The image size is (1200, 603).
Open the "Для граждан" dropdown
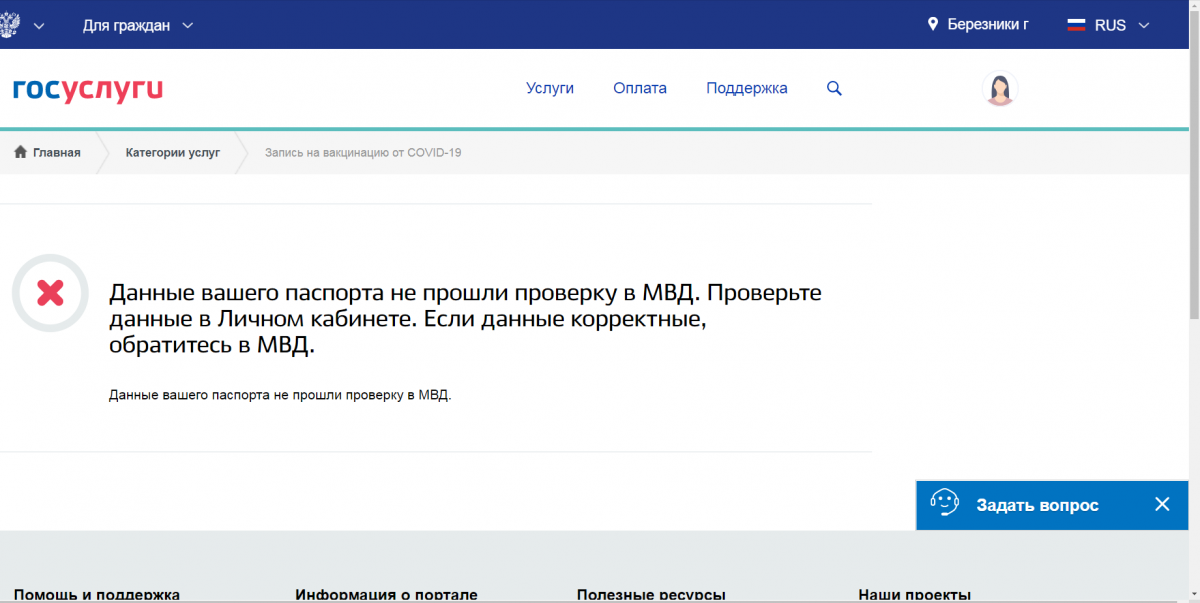[x=138, y=25]
